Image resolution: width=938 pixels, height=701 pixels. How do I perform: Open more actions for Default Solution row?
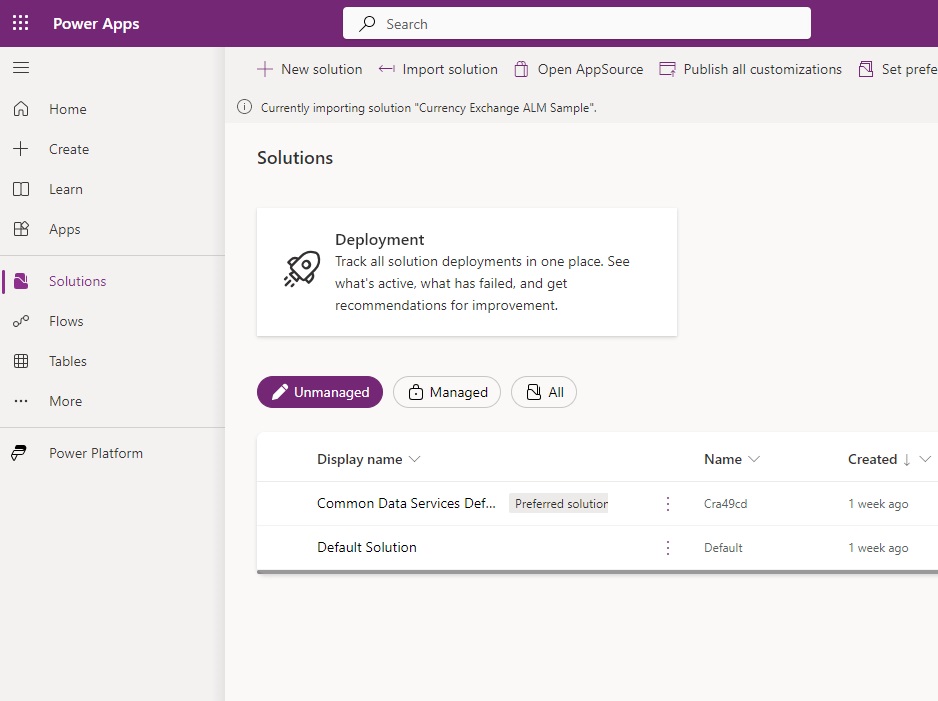pos(668,548)
